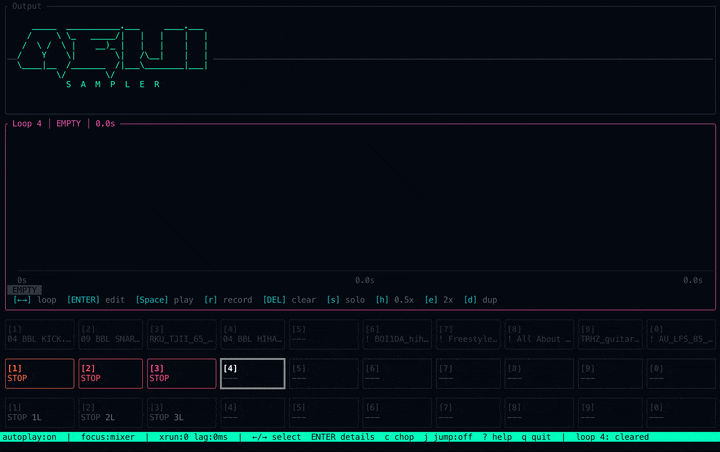Click the highlighted empty loop slot 4

tap(252, 374)
